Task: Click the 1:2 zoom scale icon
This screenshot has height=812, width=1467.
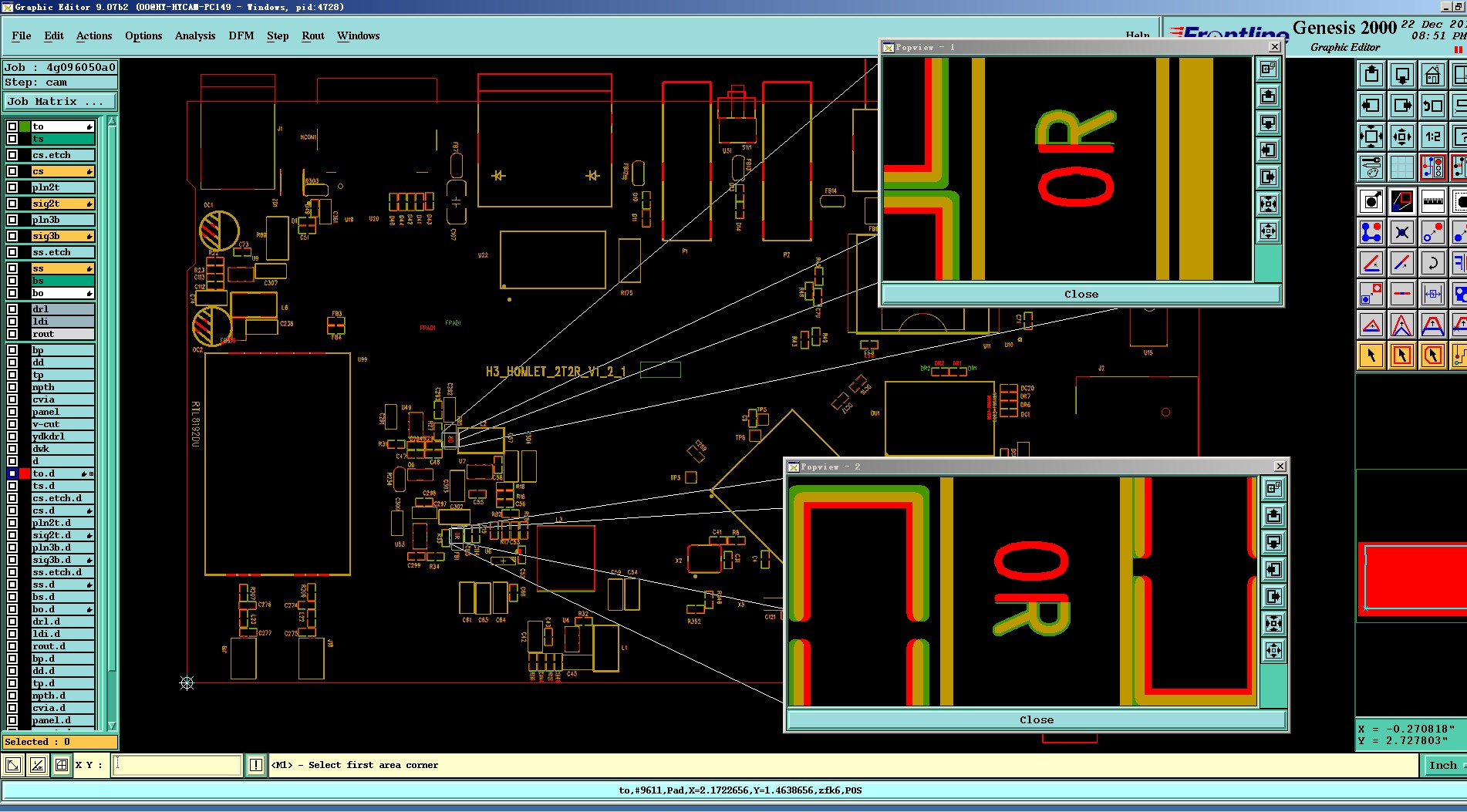Action: pyautogui.click(x=1433, y=136)
